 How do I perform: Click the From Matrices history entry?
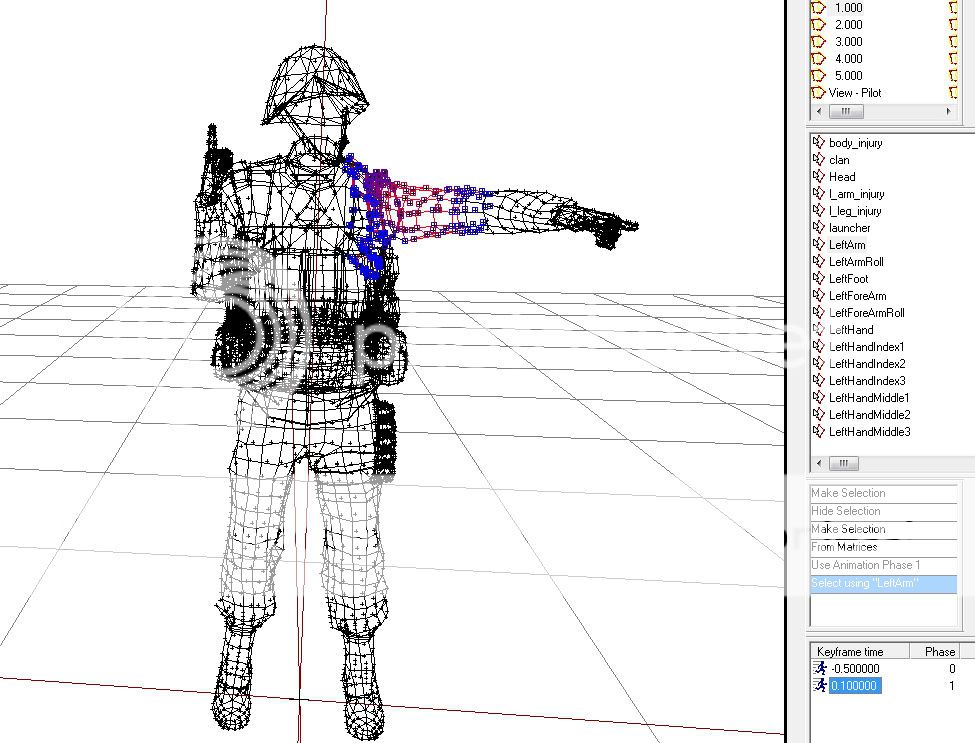point(844,547)
